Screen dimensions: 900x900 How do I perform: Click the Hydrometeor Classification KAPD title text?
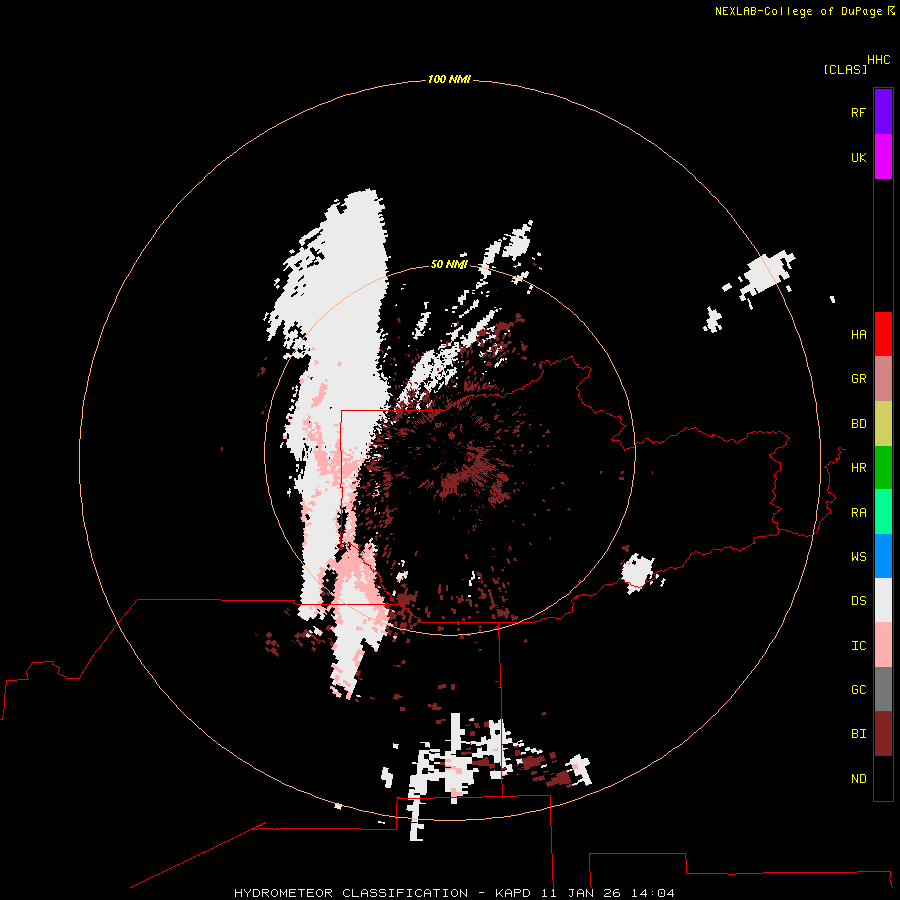454,893
